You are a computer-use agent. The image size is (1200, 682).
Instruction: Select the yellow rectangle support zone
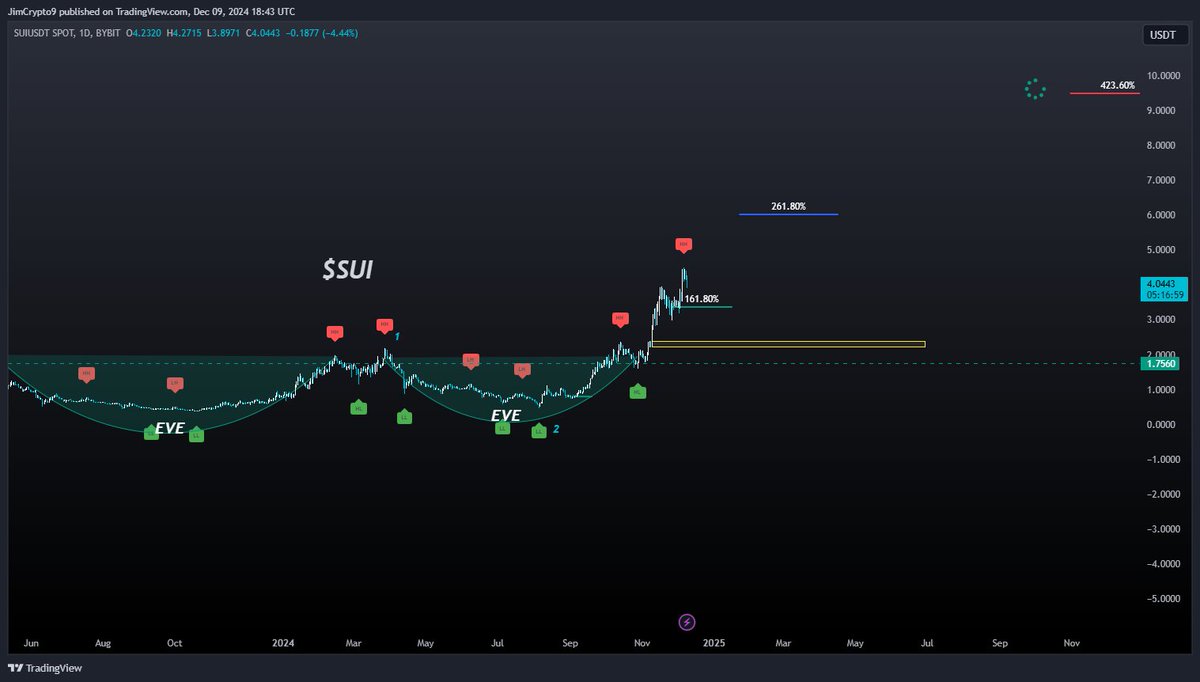pyautogui.click(x=788, y=344)
